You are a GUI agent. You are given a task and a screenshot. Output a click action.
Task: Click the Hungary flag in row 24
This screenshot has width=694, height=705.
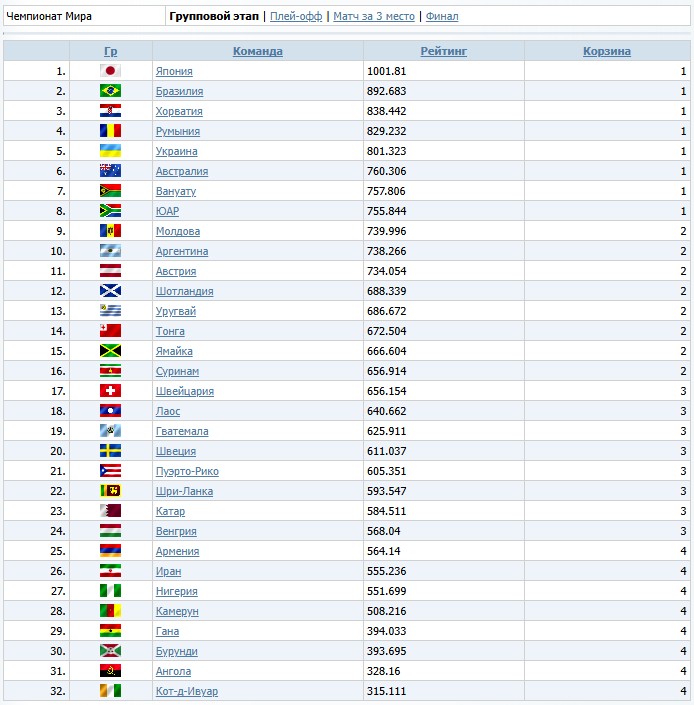point(110,531)
